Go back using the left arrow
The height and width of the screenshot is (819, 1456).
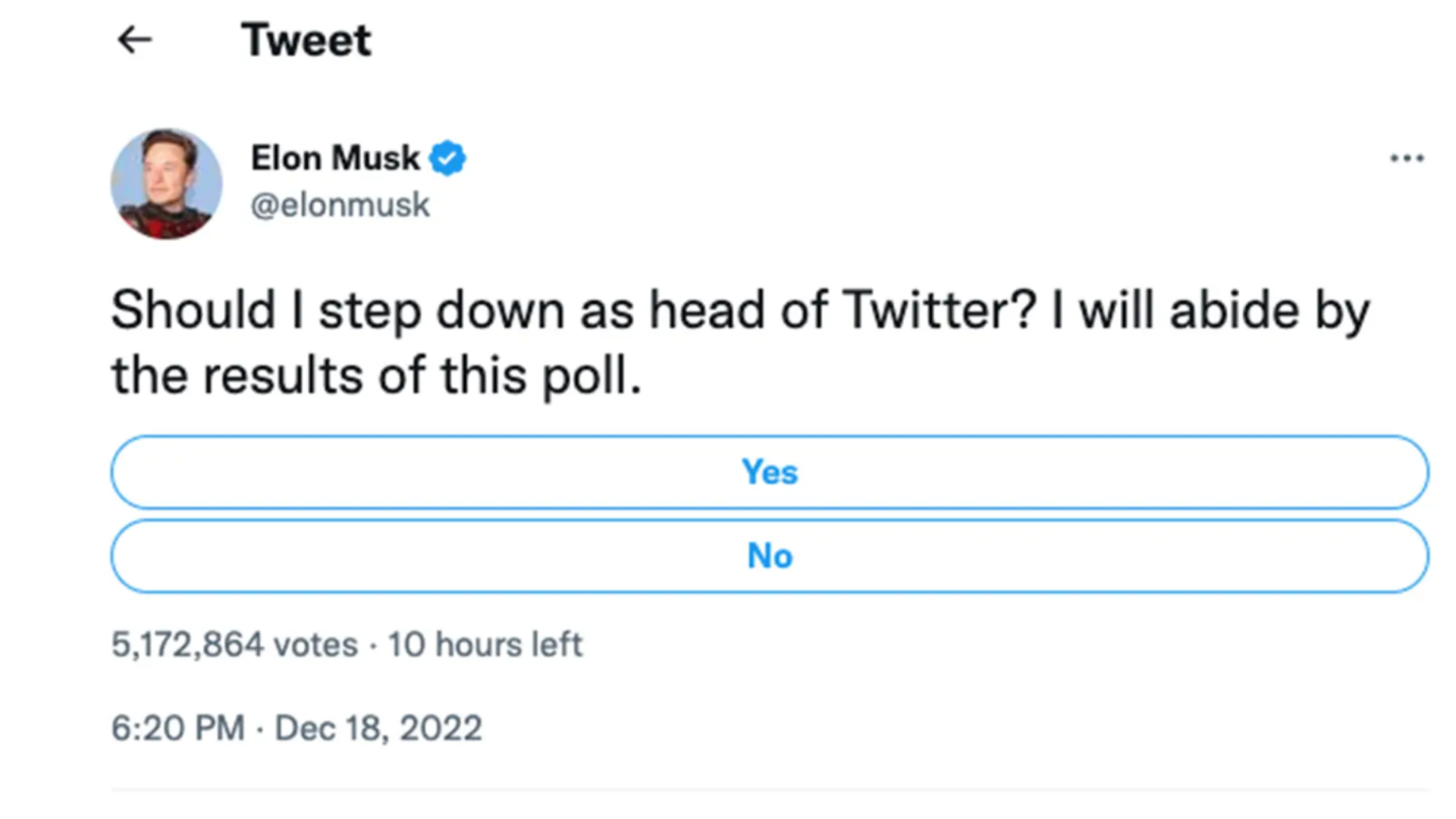pos(135,39)
